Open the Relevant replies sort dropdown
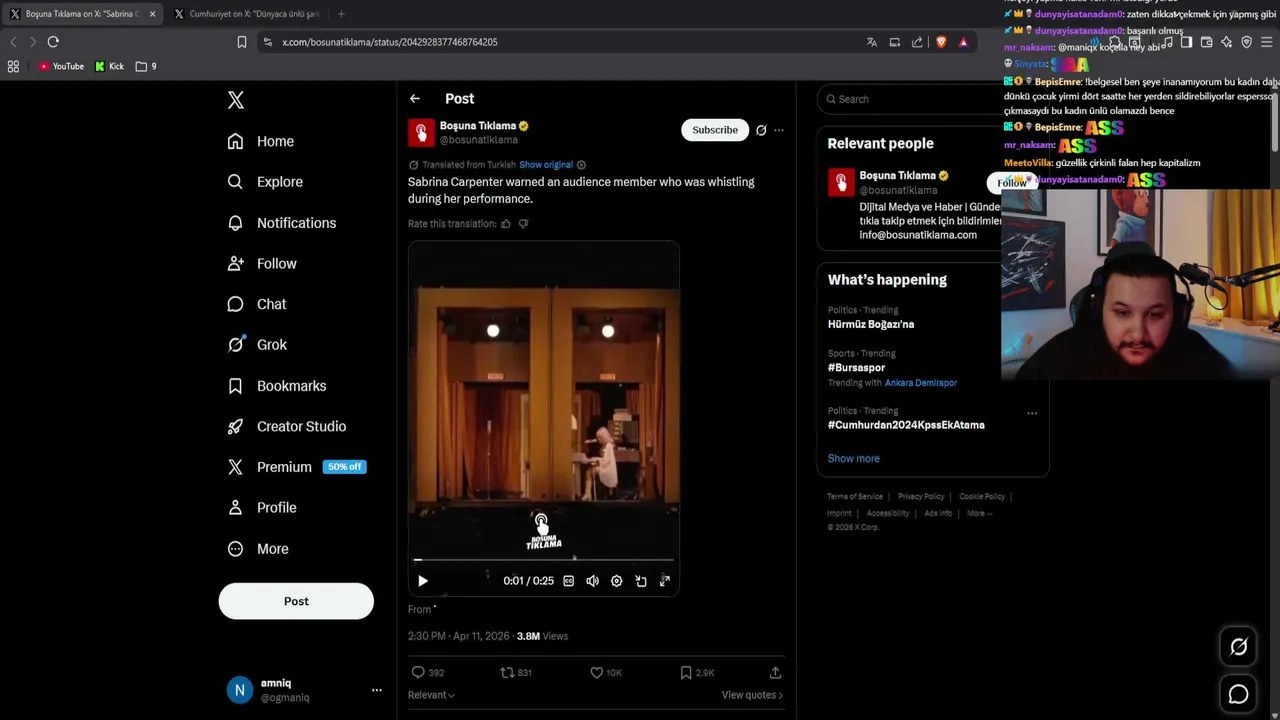 coord(431,695)
